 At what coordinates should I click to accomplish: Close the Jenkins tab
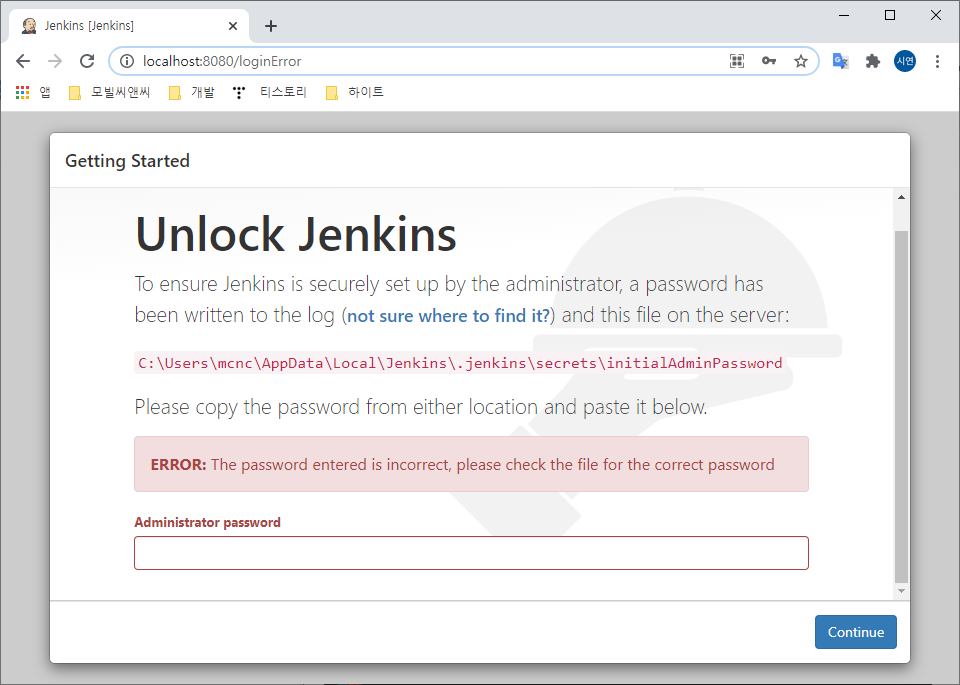(x=233, y=26)
